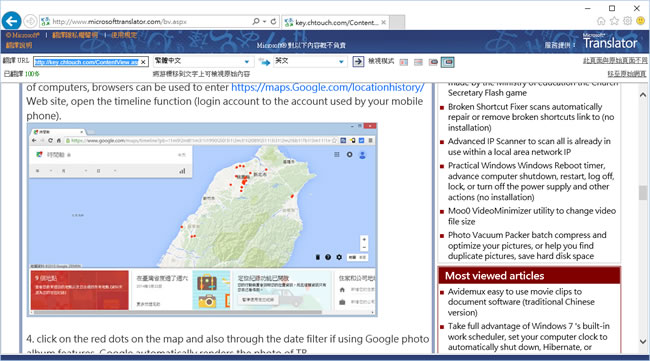Open a new blank tab
650x361 pixels.
click(x=397, y=22)
